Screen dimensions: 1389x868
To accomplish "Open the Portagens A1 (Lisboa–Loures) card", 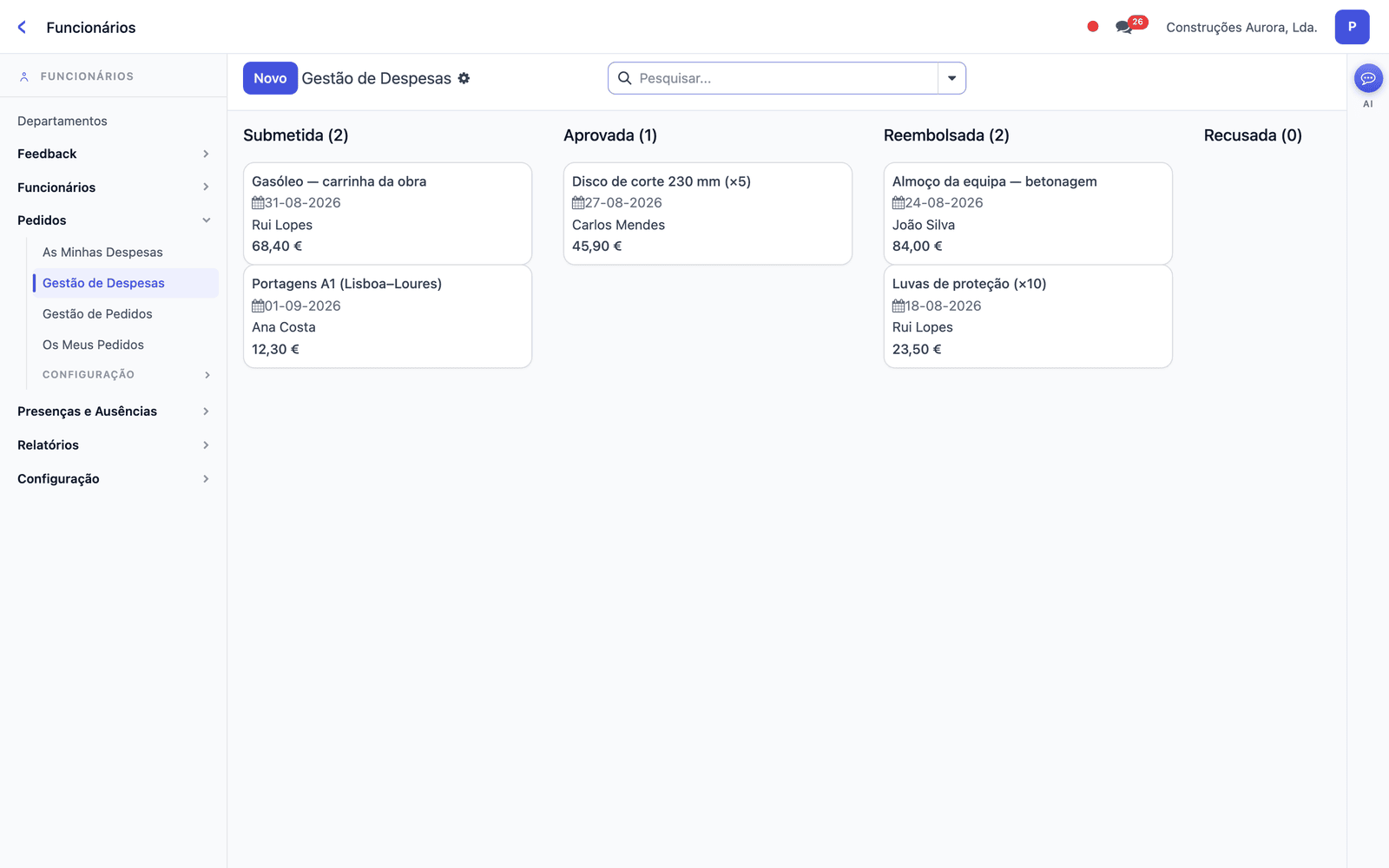I will [387, 317].
